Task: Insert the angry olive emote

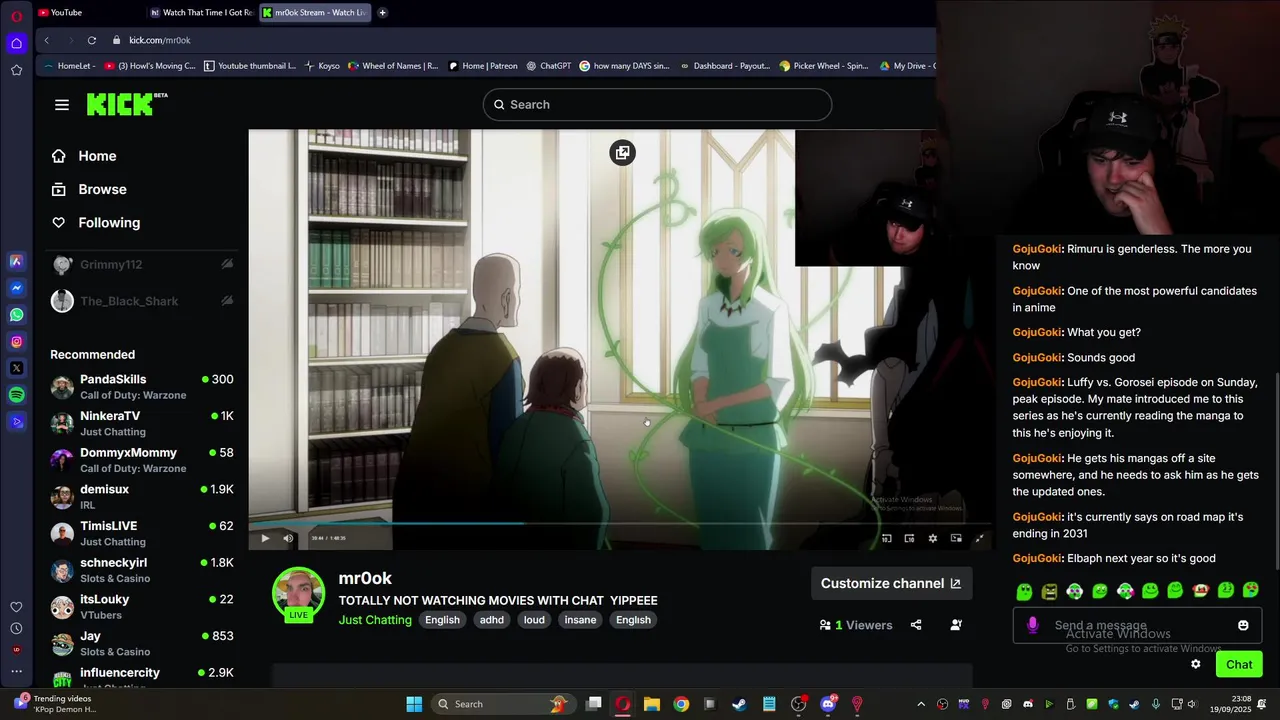Action: tap(1049, 592)
